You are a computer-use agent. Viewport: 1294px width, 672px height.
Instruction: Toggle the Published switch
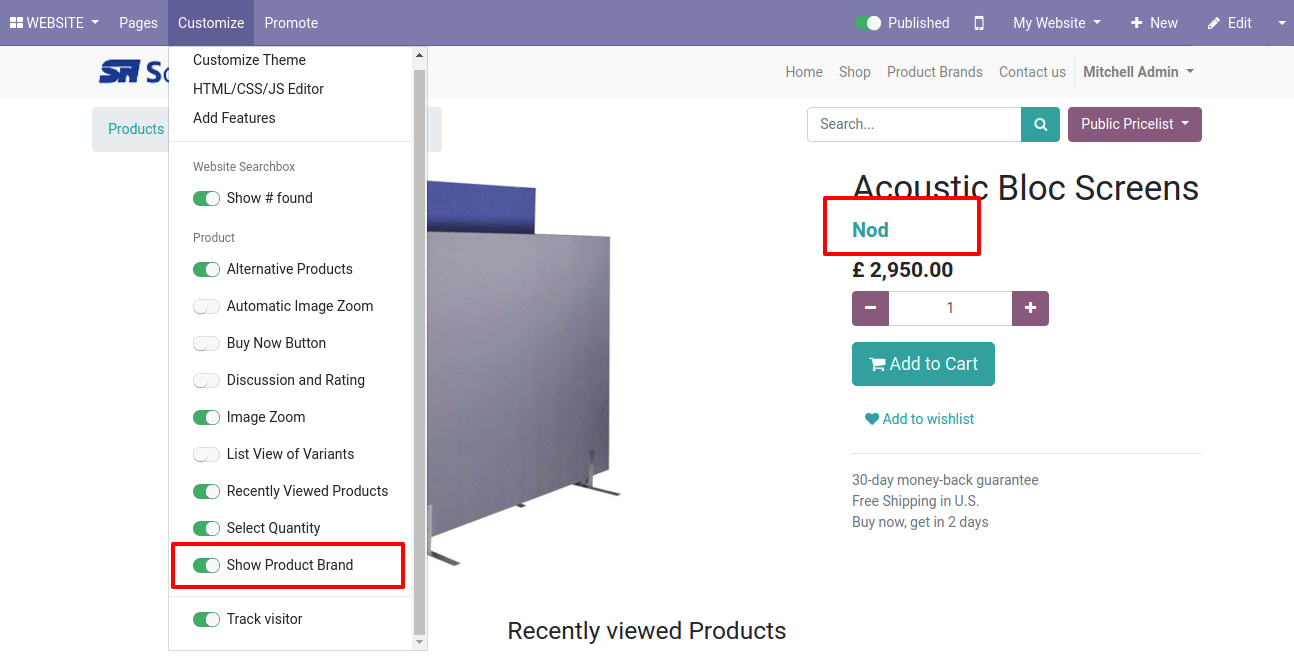tap(868, 23)
